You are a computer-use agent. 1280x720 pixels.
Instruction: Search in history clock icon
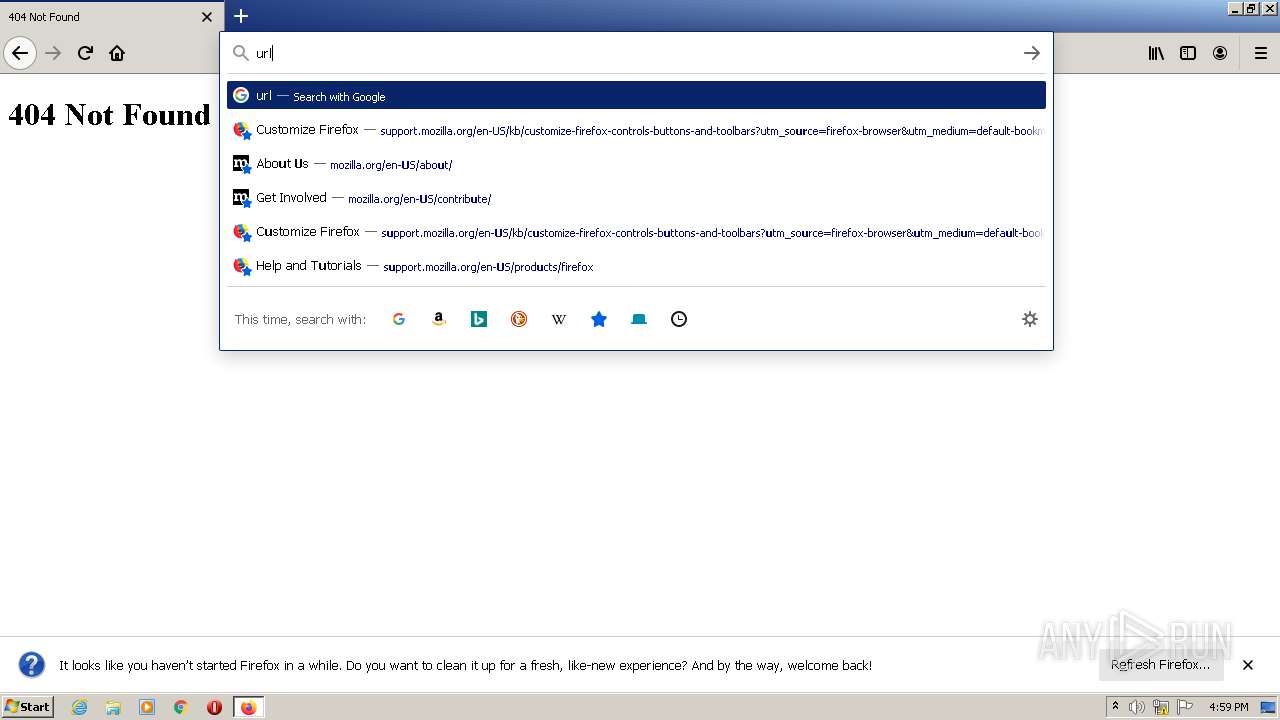pyautogui.click(x=679, y=319)
